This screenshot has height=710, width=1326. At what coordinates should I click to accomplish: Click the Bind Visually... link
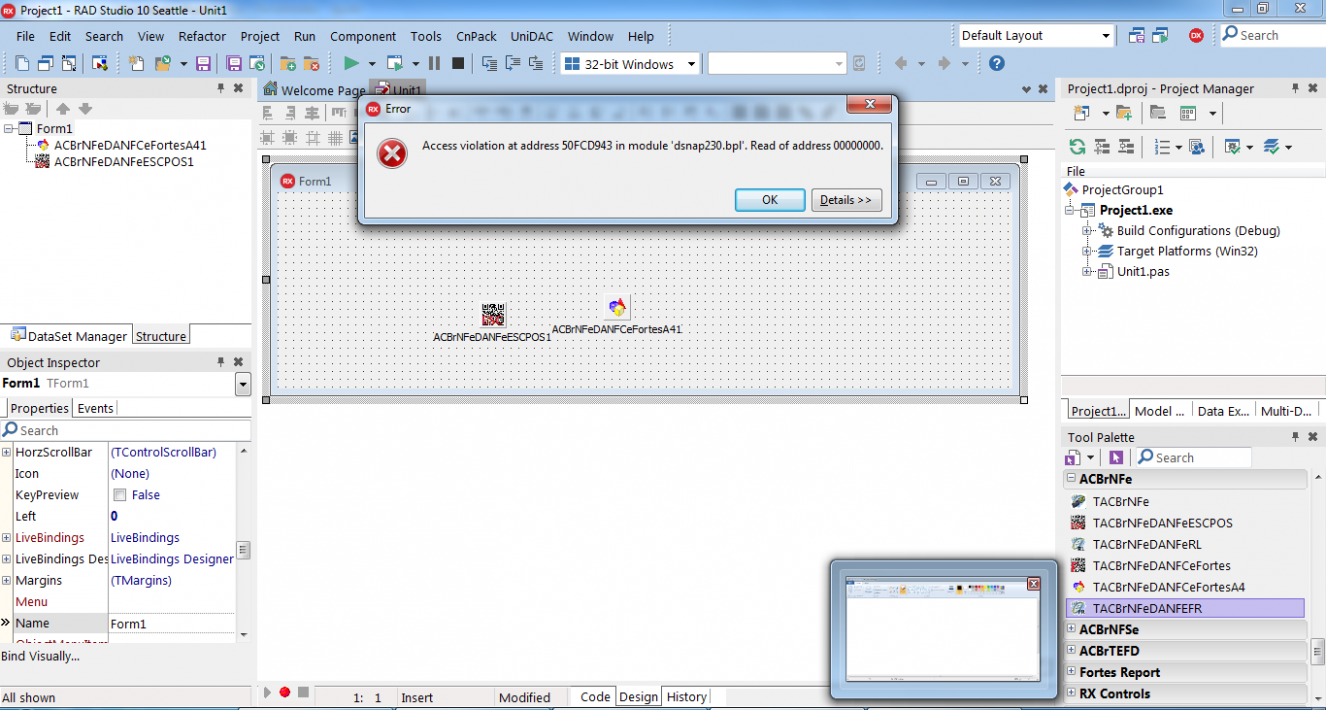point(40,656)
